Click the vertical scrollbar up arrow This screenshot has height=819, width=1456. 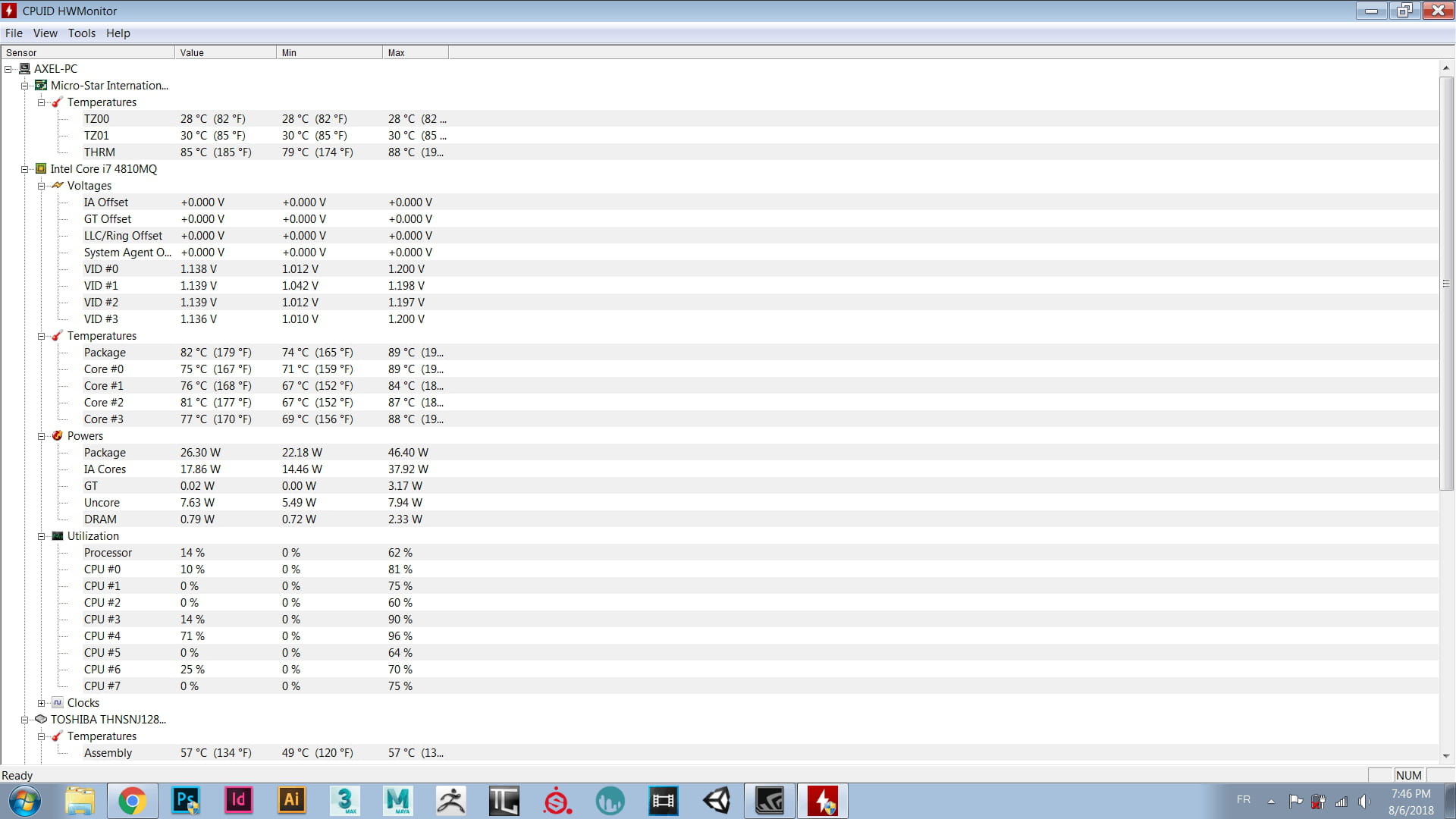(1446, 68)
